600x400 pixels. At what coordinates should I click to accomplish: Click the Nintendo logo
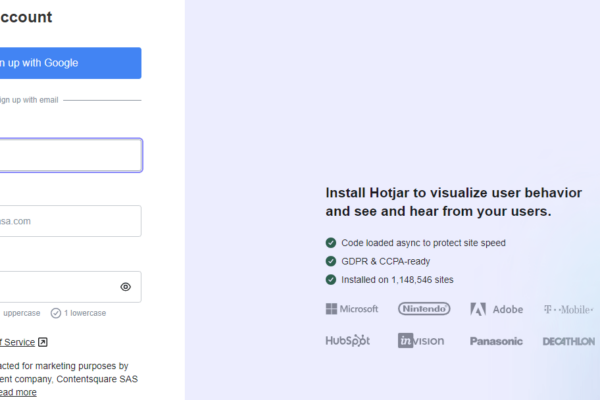coord(424,309)
